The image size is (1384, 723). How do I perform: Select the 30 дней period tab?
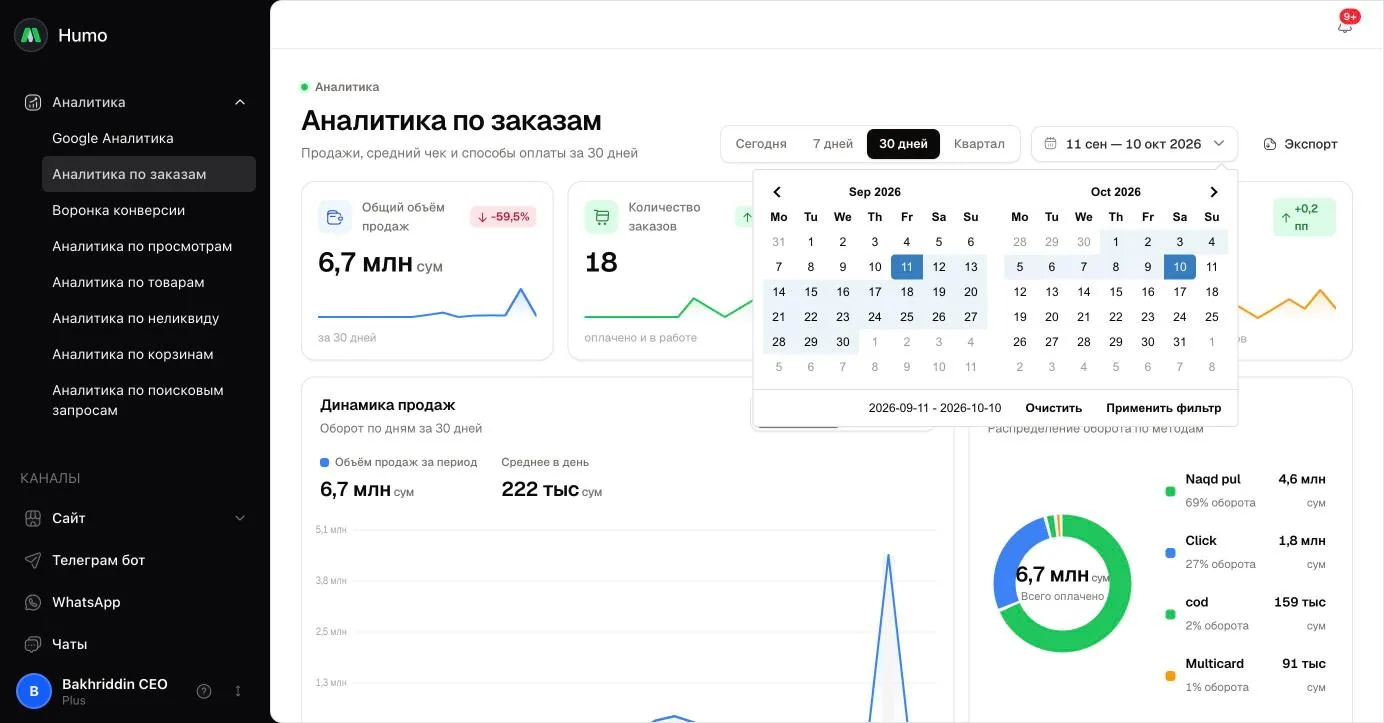904,144
